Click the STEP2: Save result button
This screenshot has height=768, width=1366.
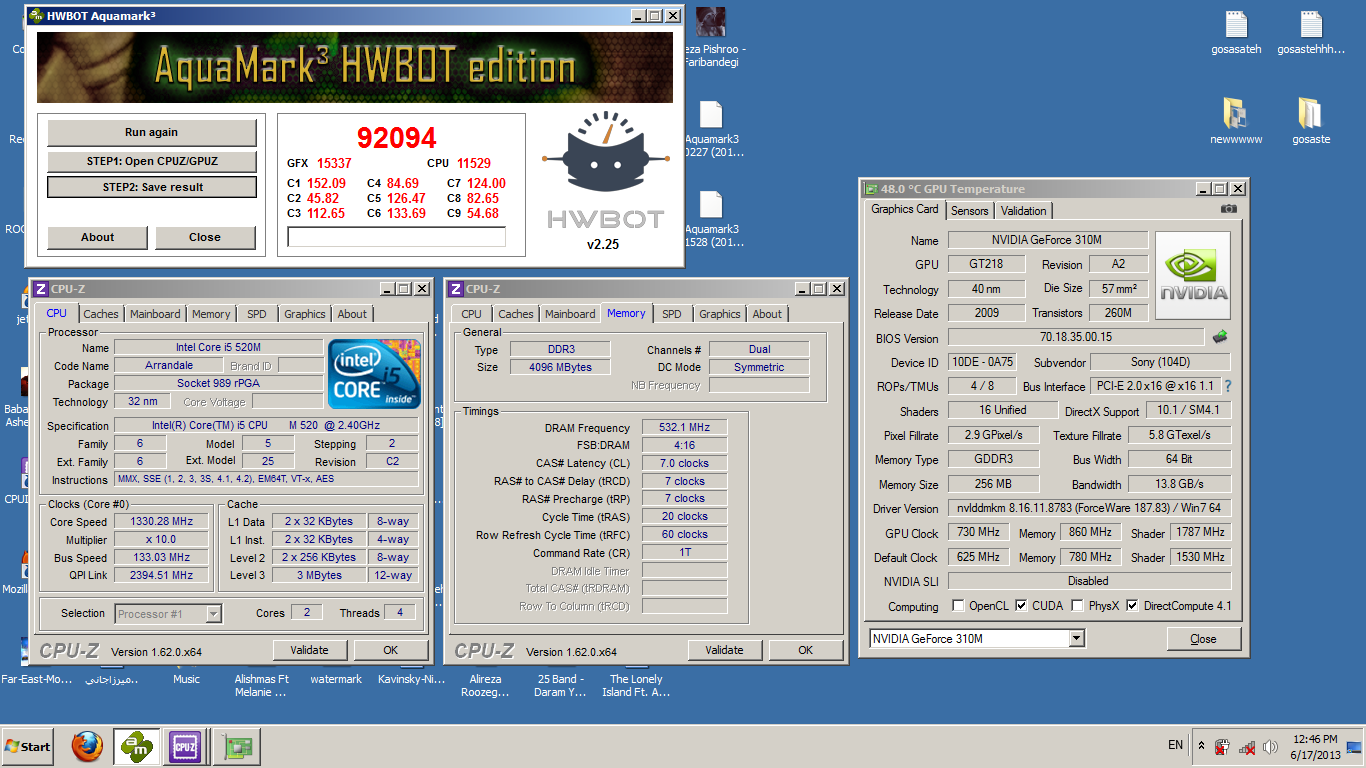pyautogui.click(x=152, y=187)
